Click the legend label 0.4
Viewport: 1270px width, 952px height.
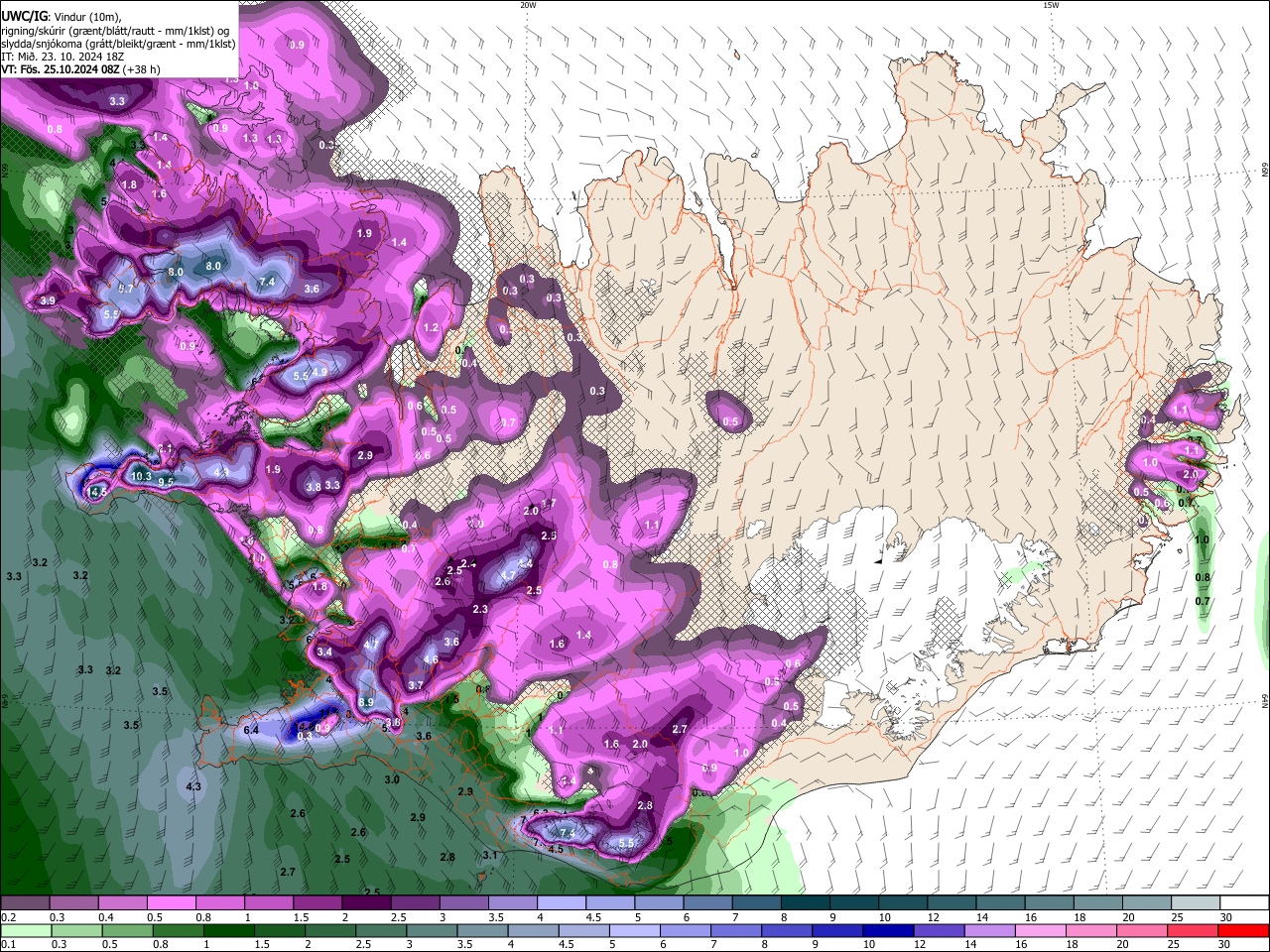coord(106,917)
